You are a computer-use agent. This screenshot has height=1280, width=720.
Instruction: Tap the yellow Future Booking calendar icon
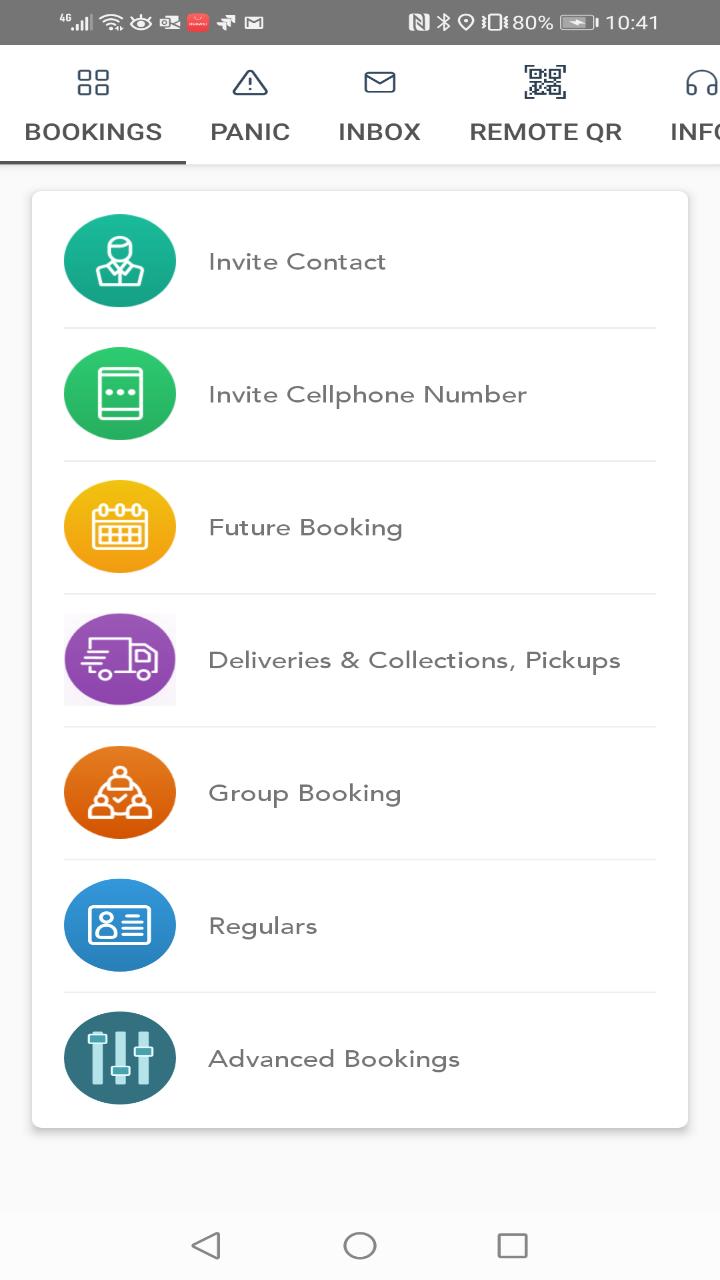click(x=120, y=527)
